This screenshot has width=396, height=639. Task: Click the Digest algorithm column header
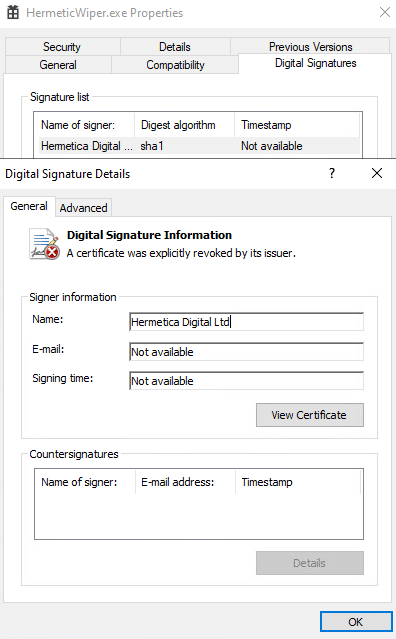(x=185, y=125)
